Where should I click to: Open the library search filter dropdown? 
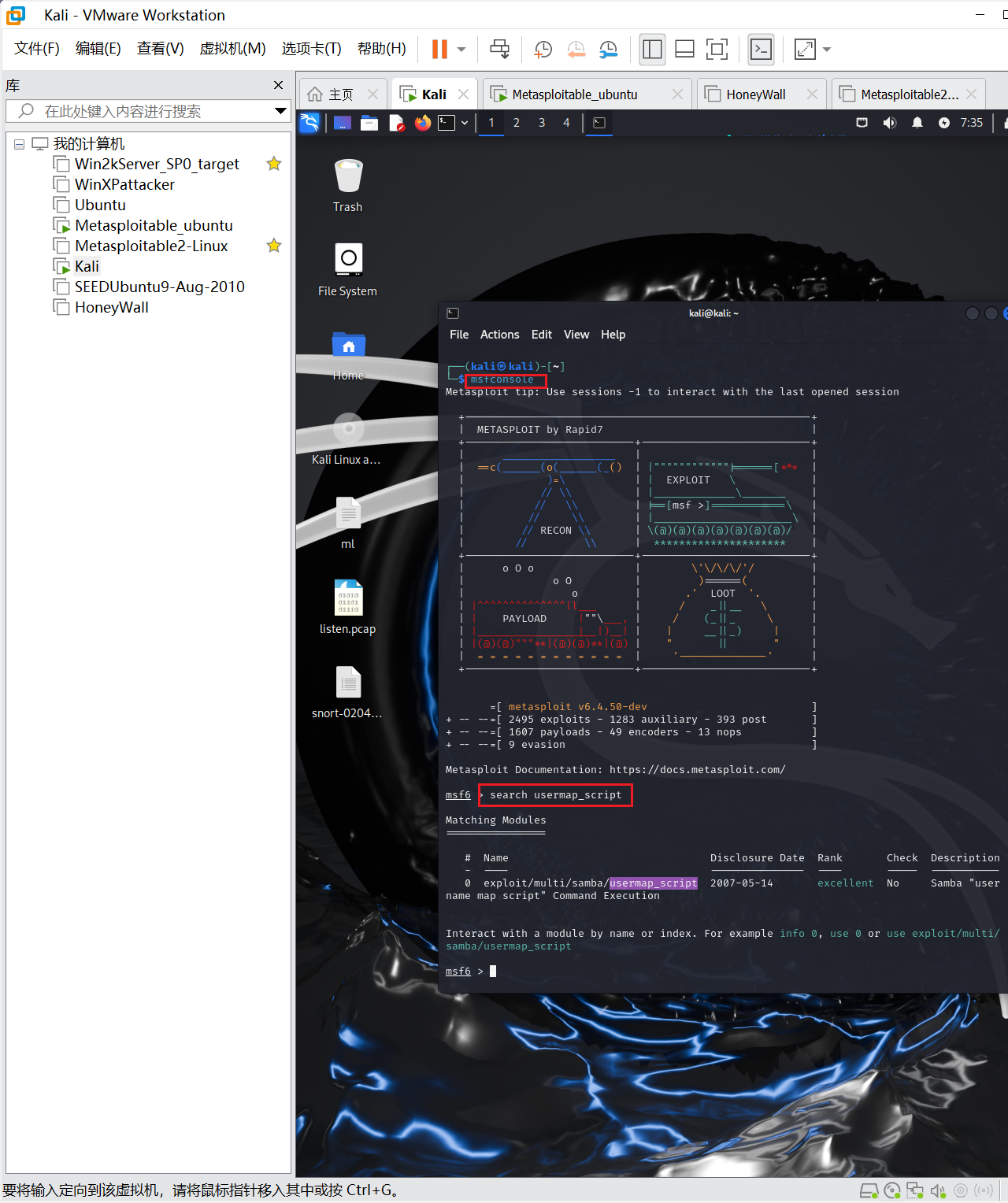(280, 111)
